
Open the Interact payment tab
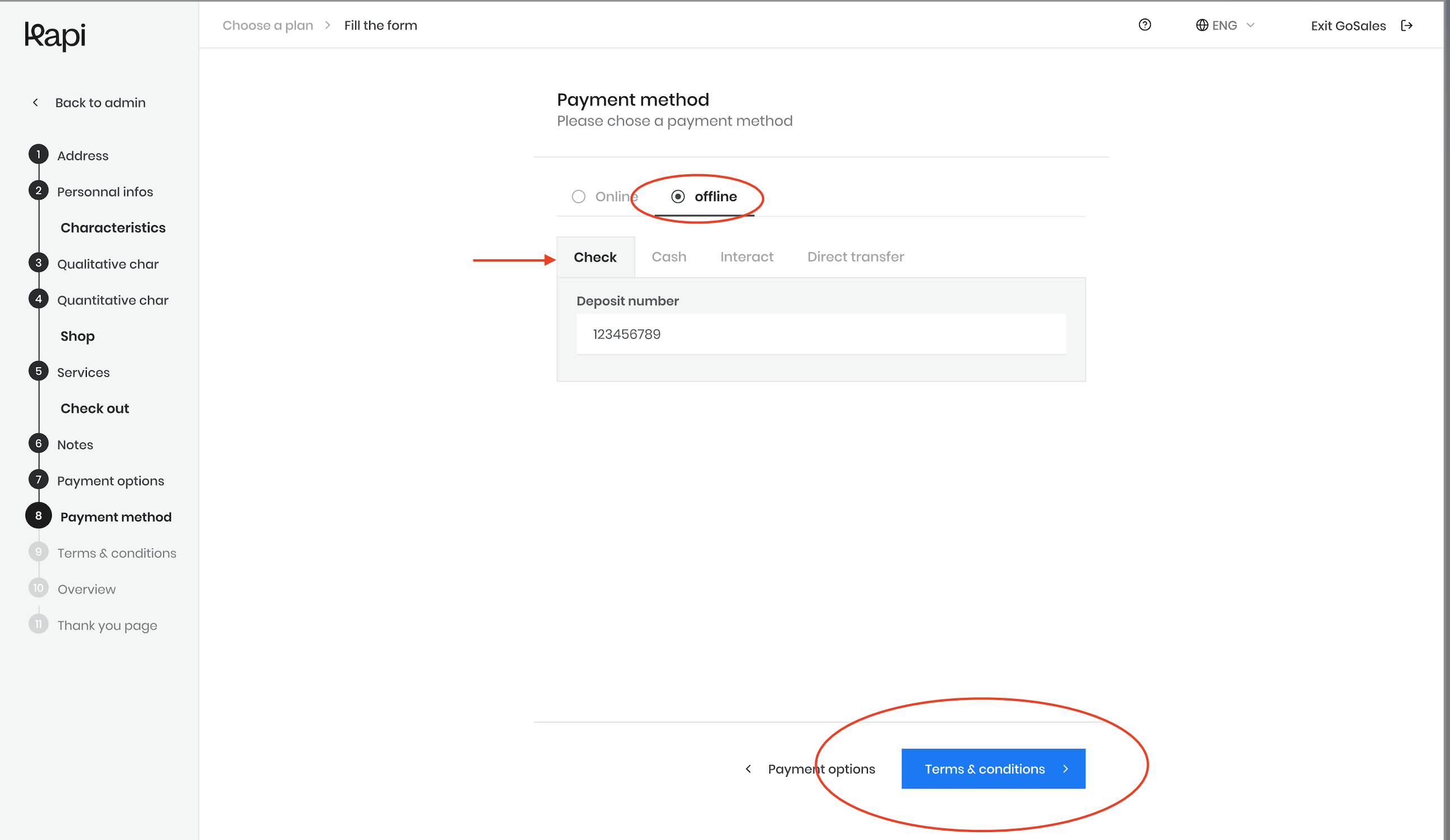(x=746, y=257)
